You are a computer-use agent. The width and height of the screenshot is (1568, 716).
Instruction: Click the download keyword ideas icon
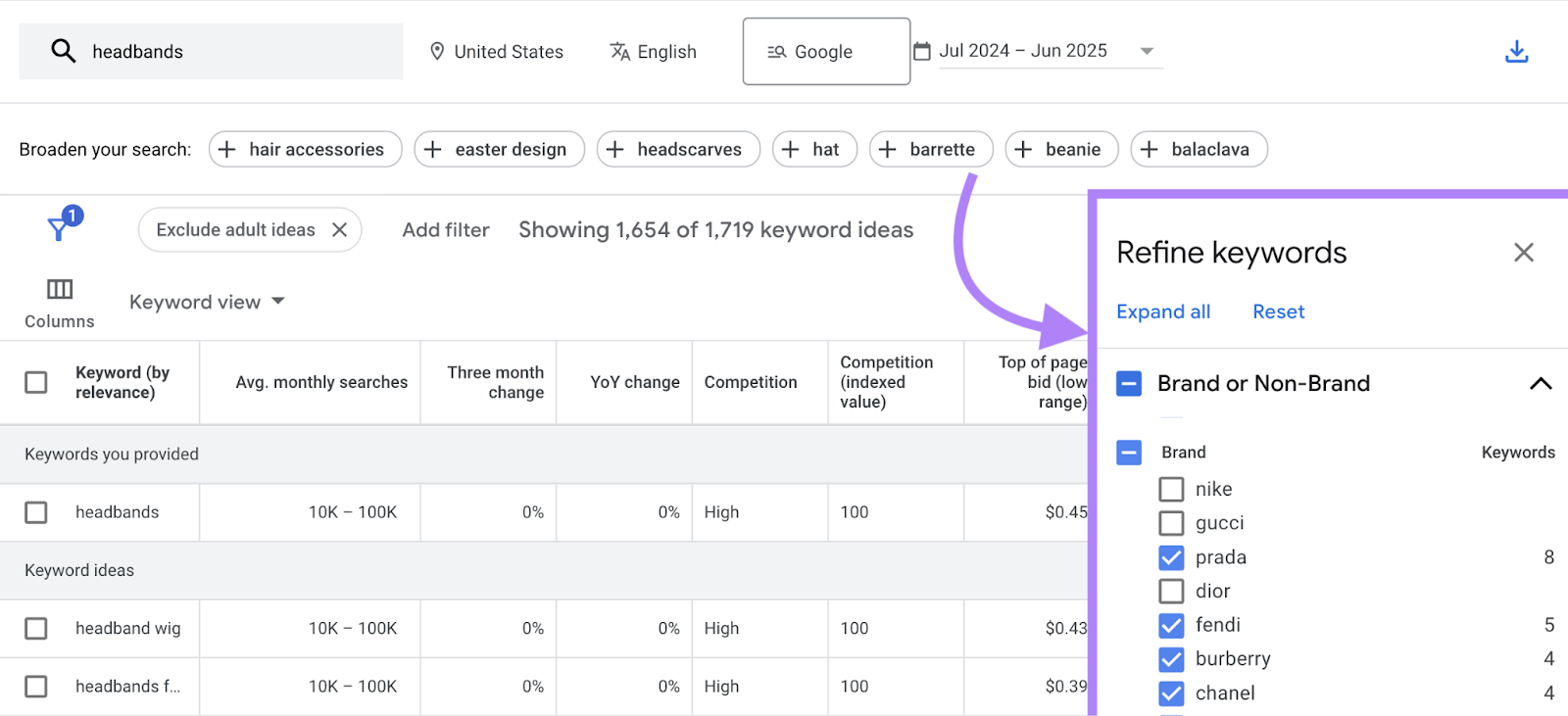point(1516,52)
